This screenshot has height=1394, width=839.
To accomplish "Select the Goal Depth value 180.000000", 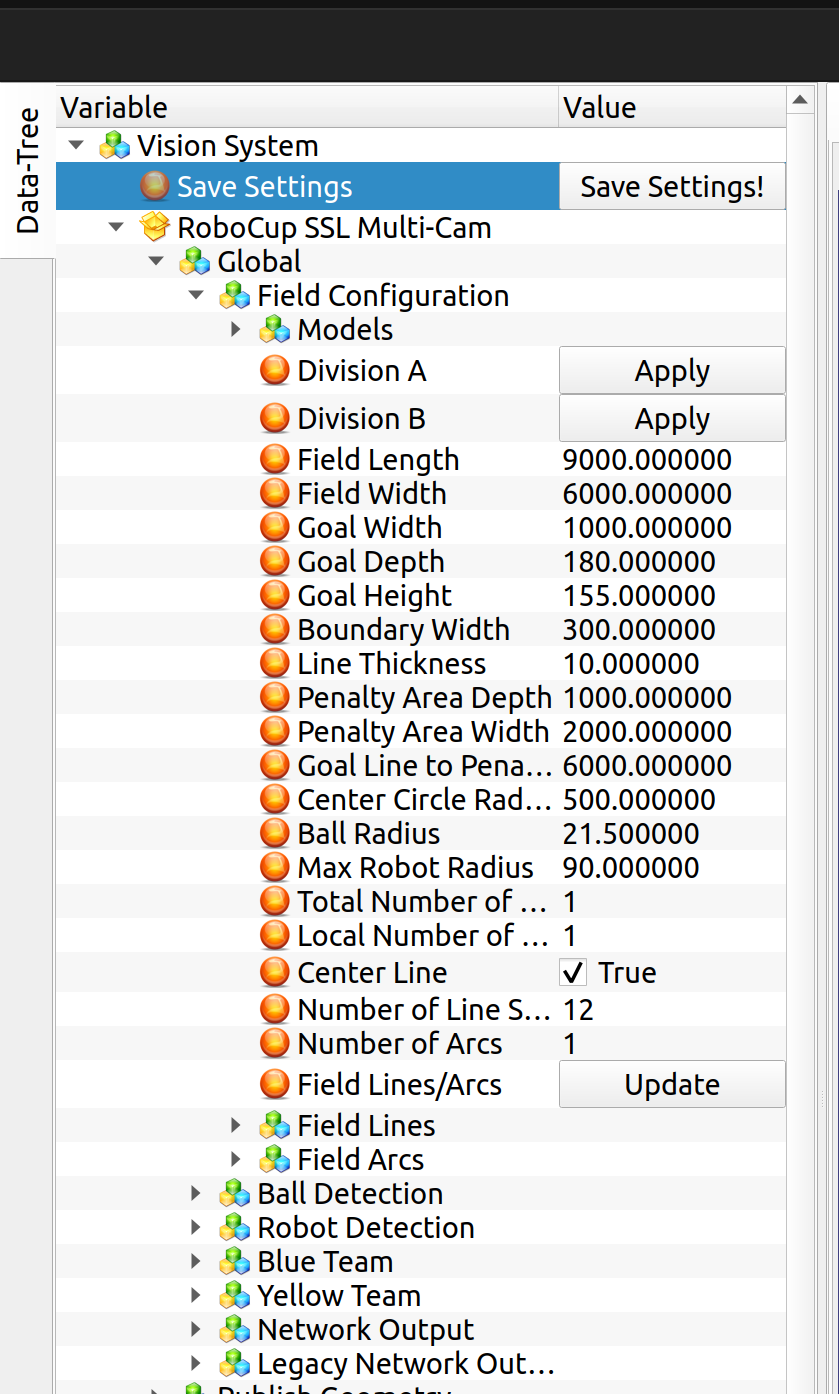I will click(639, 562).
